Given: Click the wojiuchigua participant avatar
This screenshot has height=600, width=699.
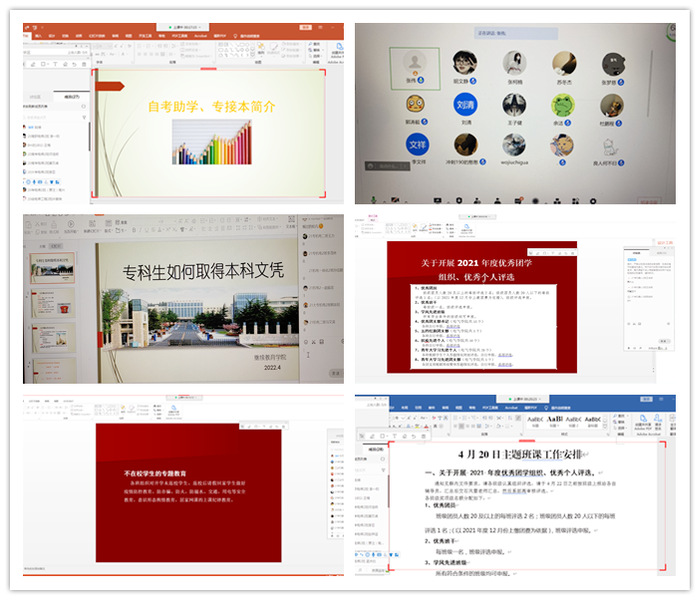Looking at the screenshot, I should (514, 145).
